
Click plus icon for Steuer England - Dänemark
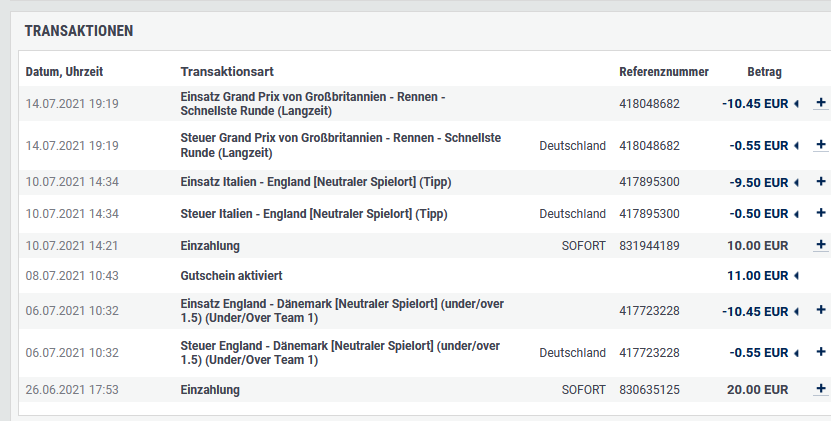pos(820,352)
